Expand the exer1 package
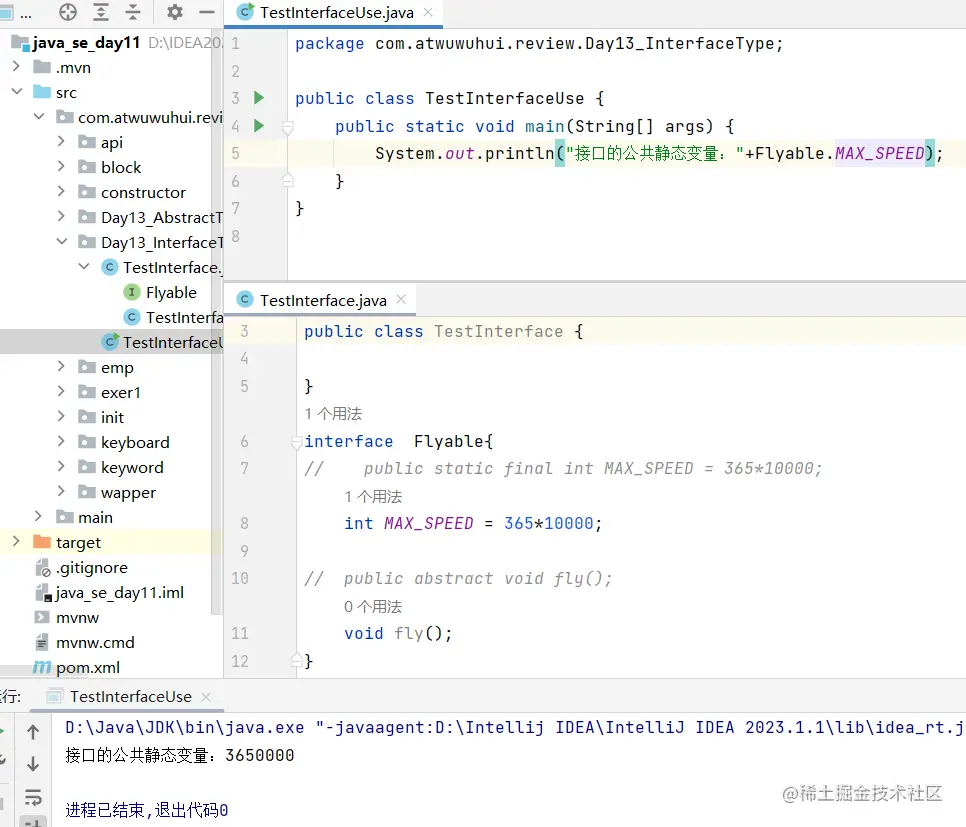966x827 pixels. click(x=61, y=391)
